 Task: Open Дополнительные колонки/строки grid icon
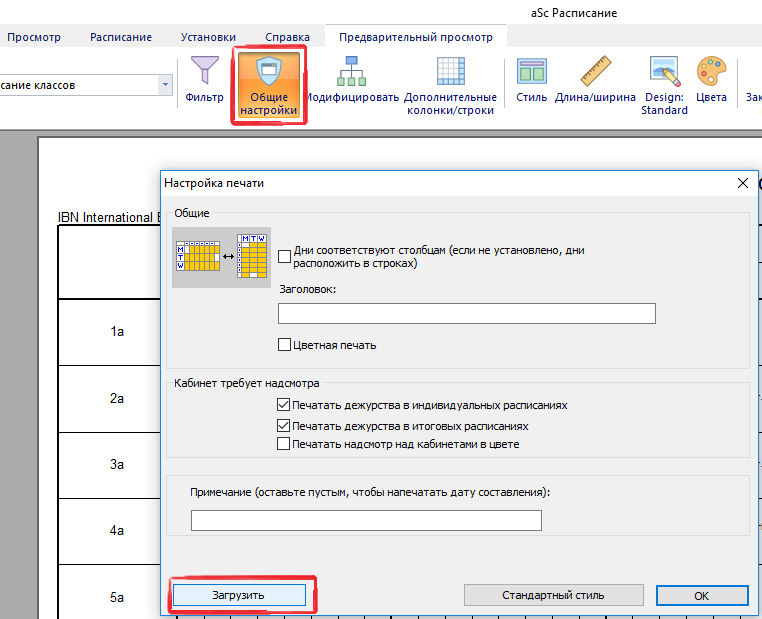(450, 72)
